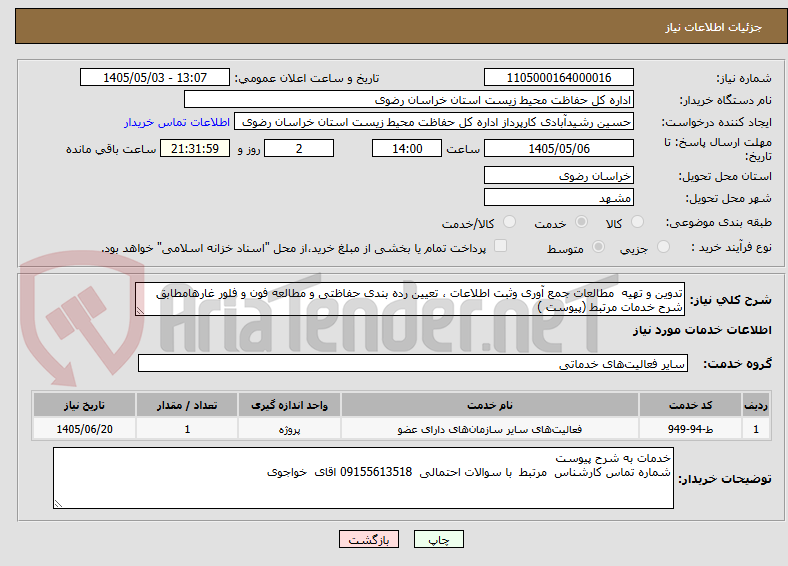This screenshot has height=566, width=788.
Task: Click the شرح کلی نیاز description textarea
Action: pyautogui.click(x=410, y=299)
